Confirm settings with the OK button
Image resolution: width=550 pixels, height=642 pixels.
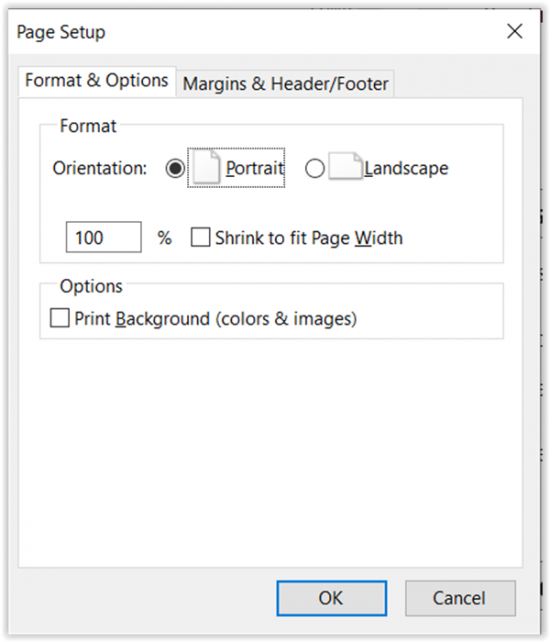pyautogui.click(x=331, y=598)
